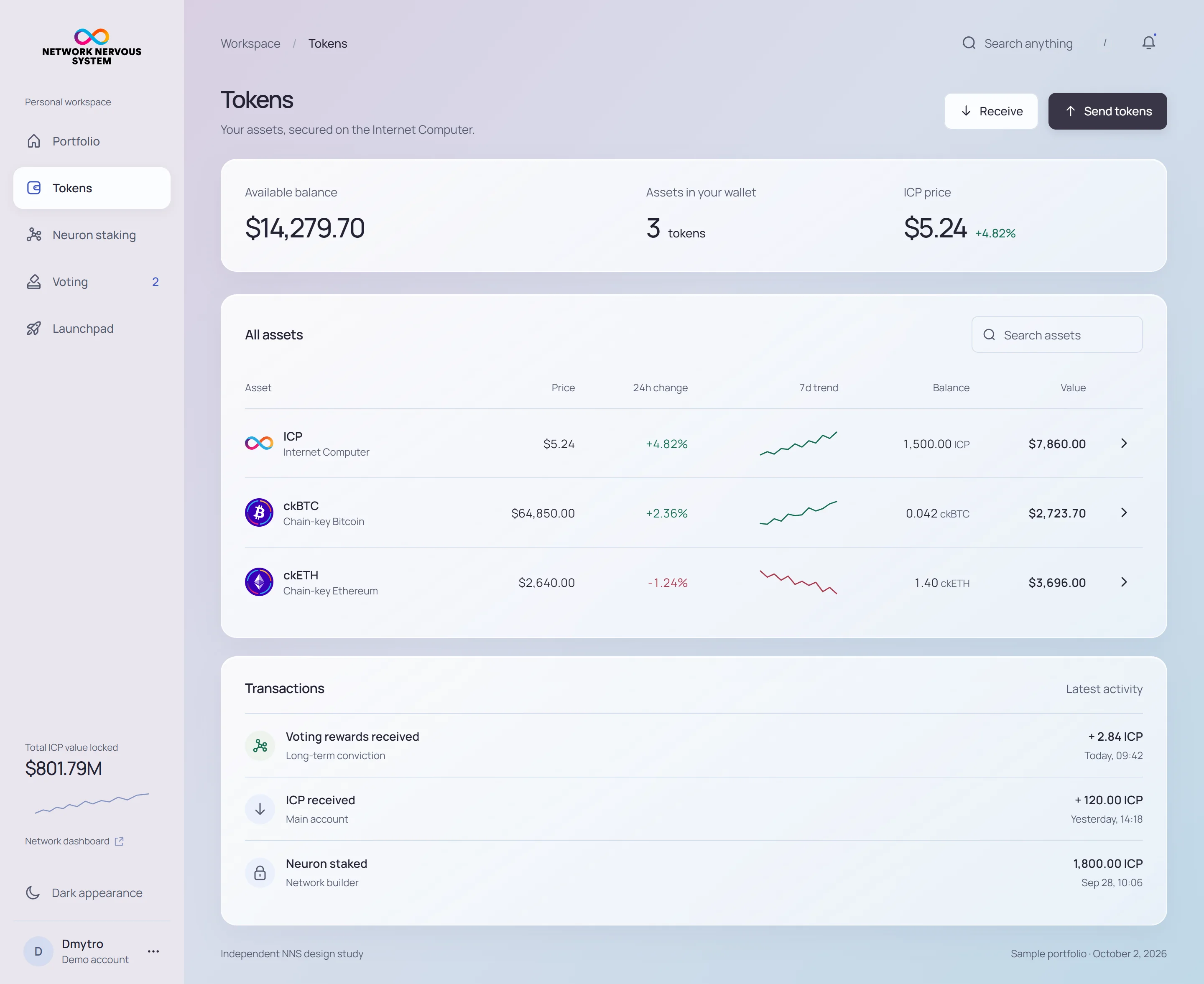Click the Tokens breadcrumb
This screenshot has width=1204, height=984.
click(x=328, y=43)
